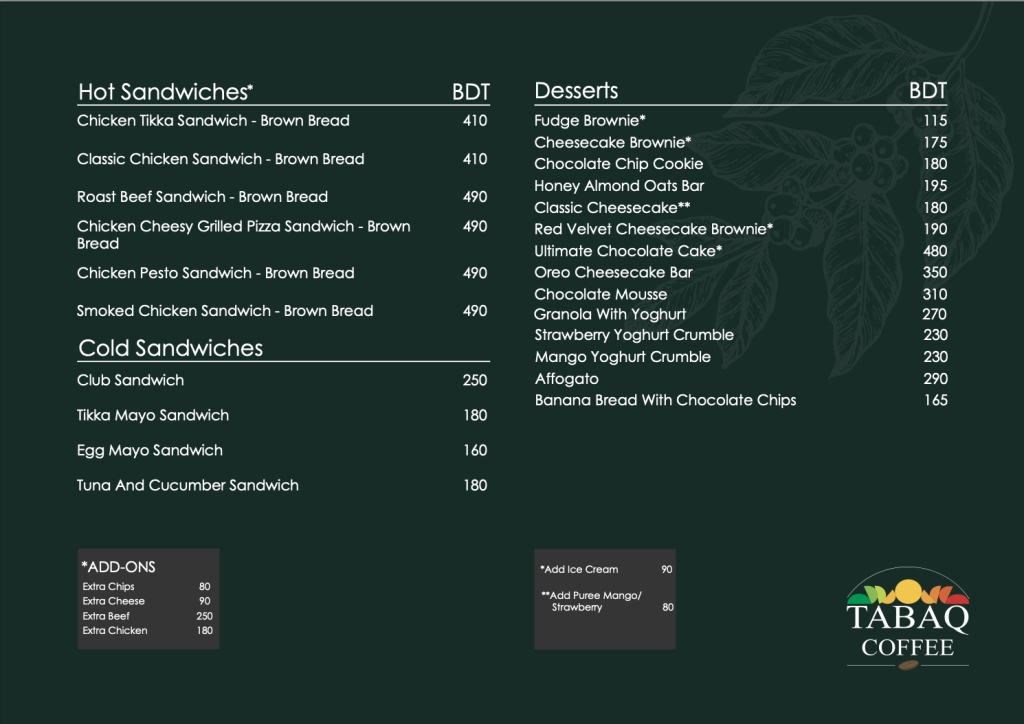This screenshot has height=724, width=1024.
Task: Click the Fudge Brownie dessert
Action: coord(590,121)
